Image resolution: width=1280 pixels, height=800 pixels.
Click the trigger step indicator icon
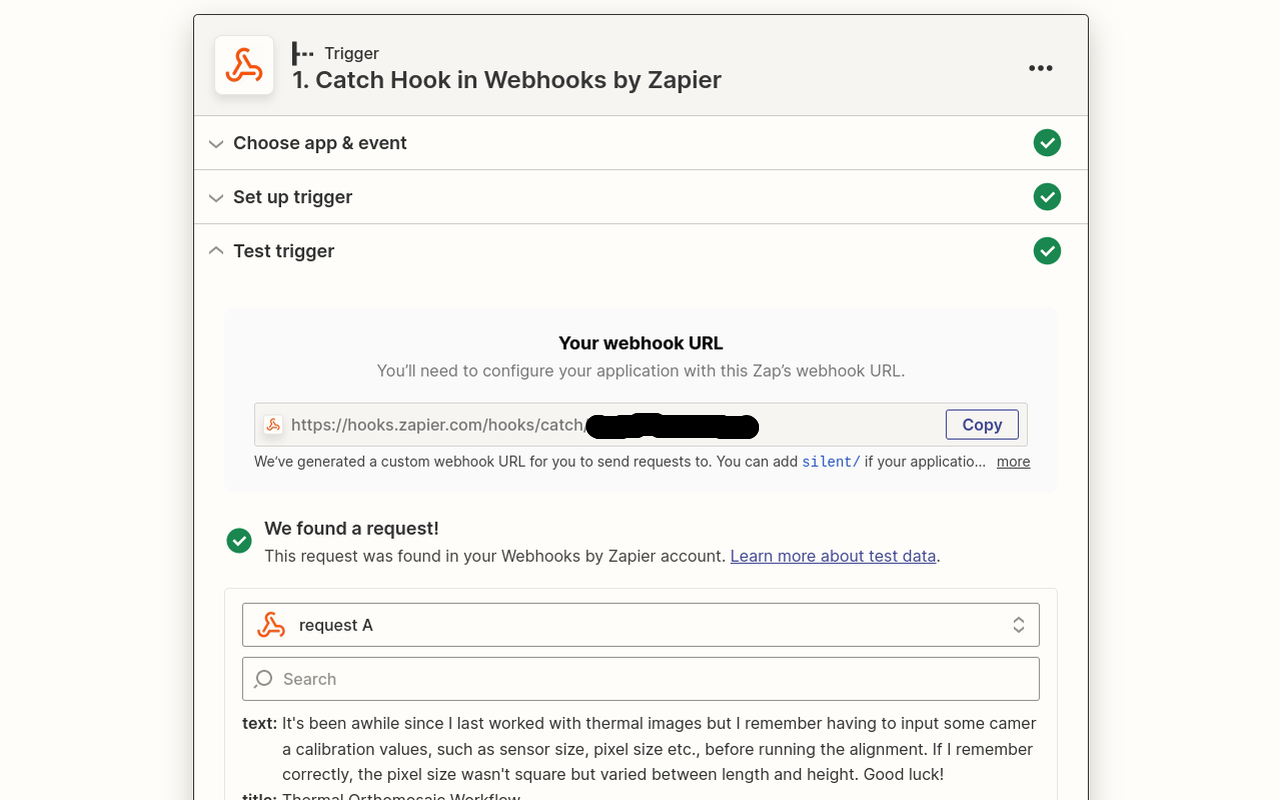[x=302, y=53]
